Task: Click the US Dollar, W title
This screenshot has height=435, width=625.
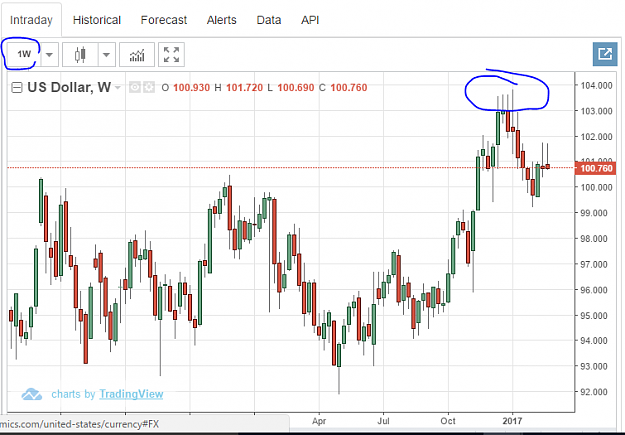Action: coord(69,87)
